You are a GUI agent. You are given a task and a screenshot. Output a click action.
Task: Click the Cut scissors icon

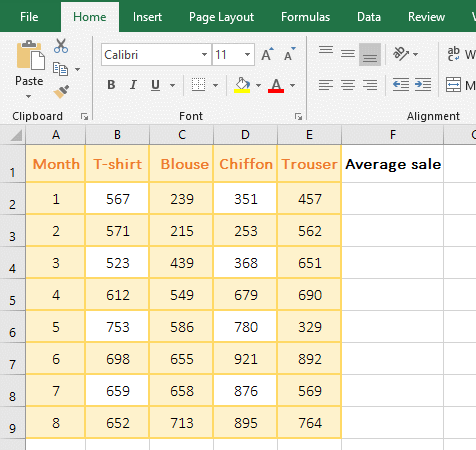(x=61, y=46)
